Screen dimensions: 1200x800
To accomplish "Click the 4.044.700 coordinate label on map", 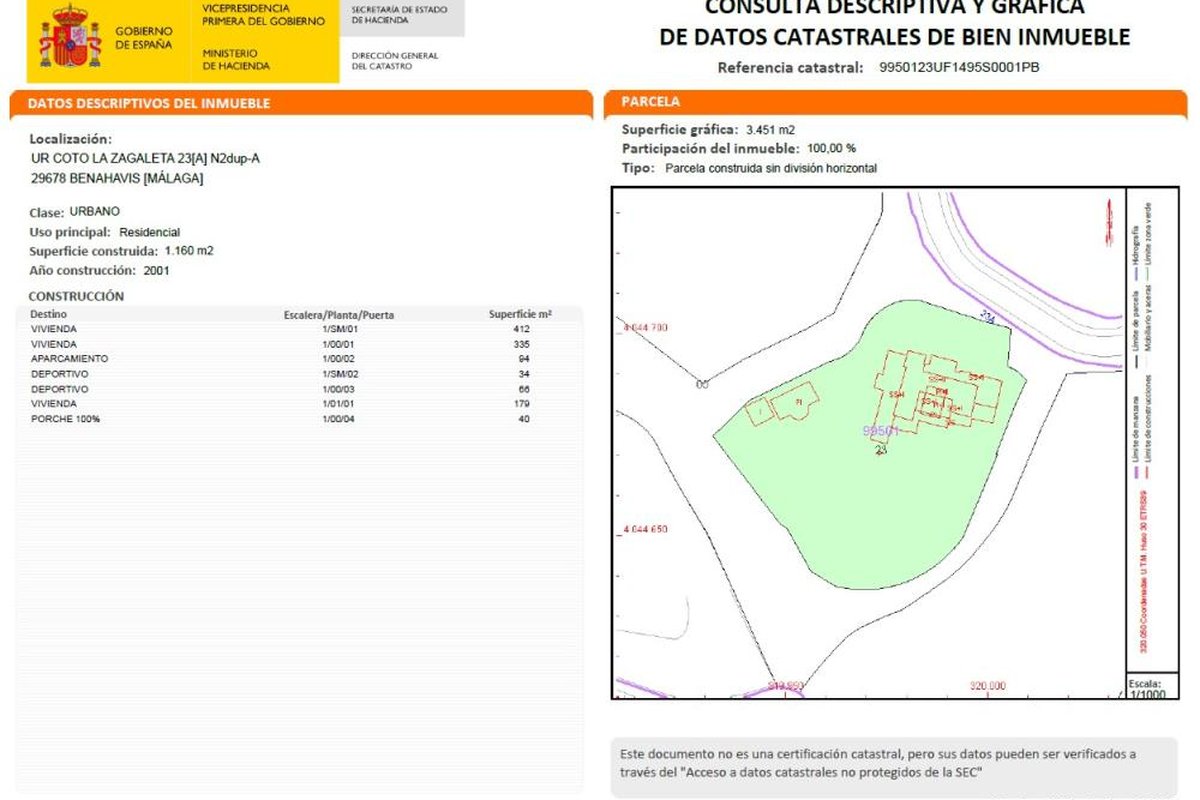I will click(x=645, y=327).
